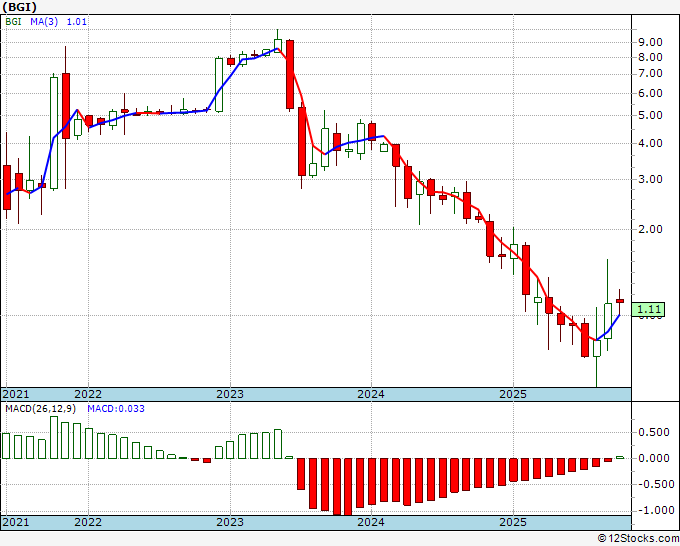Click the 1.01 moving average value
Screen dimensions: 680x546
[x=77, y=21]
